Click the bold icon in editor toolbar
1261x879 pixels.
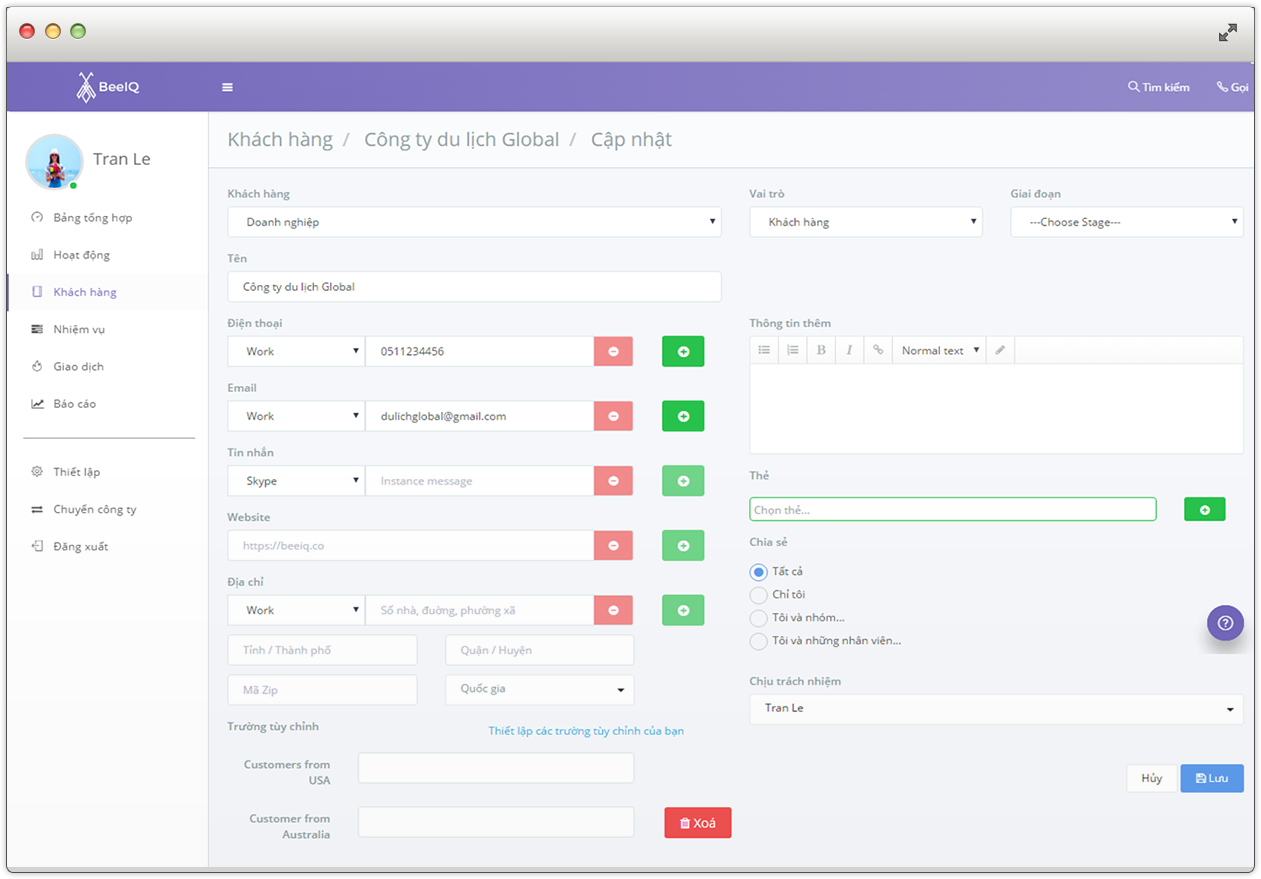point(821,350)
